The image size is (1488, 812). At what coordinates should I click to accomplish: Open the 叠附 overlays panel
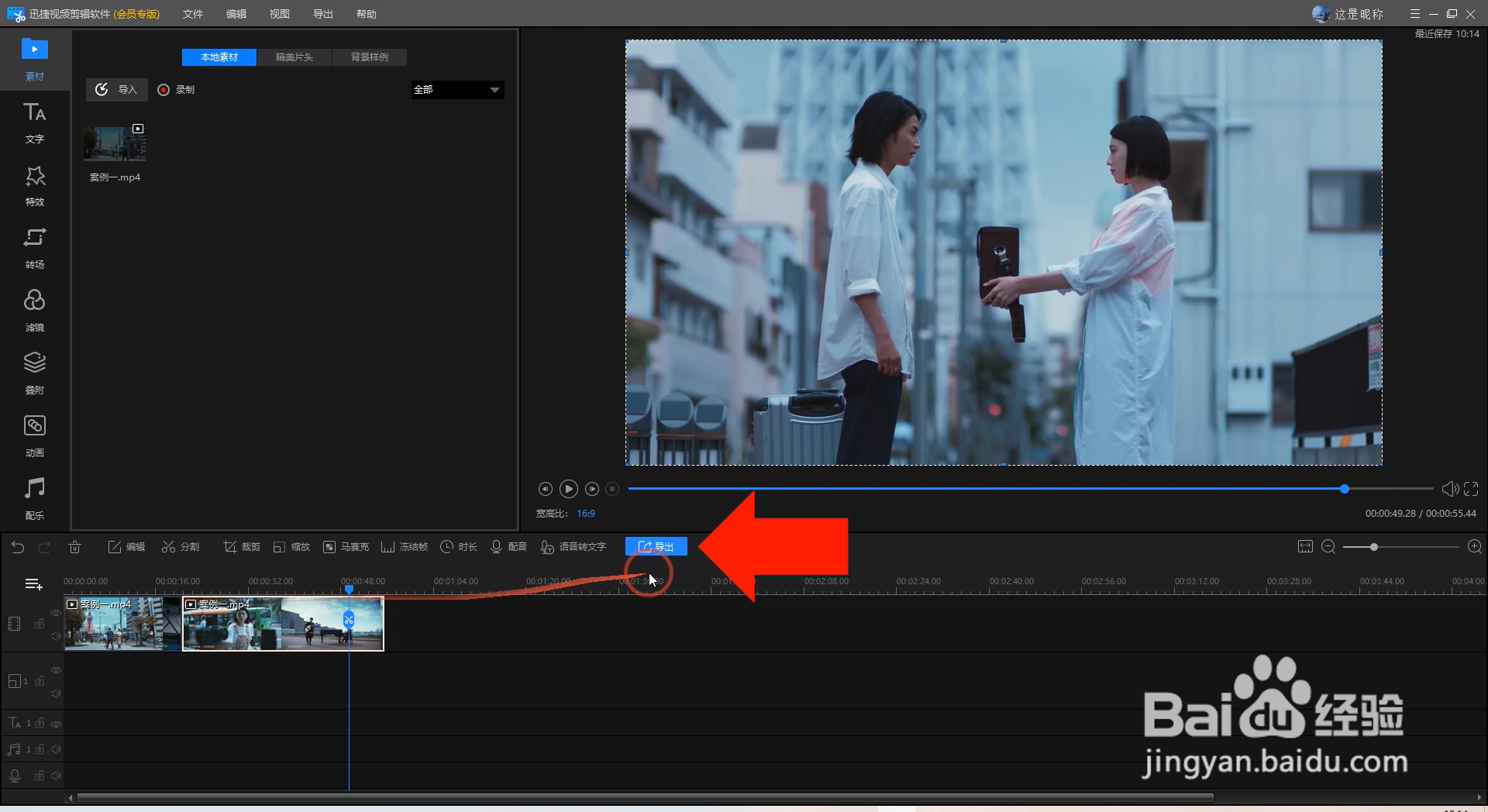coord(34,373)
